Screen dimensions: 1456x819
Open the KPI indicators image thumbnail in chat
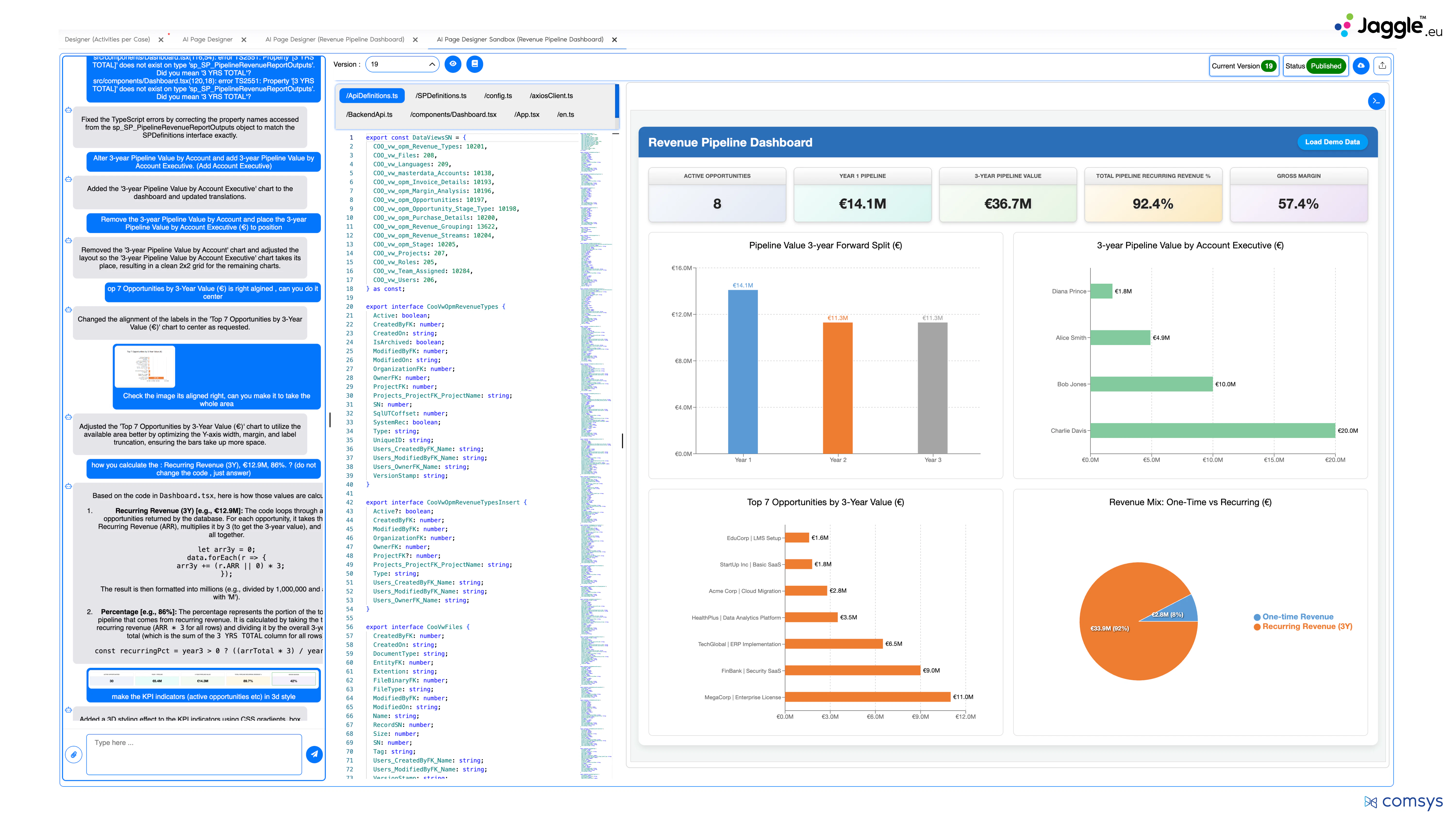pos(204,679)
